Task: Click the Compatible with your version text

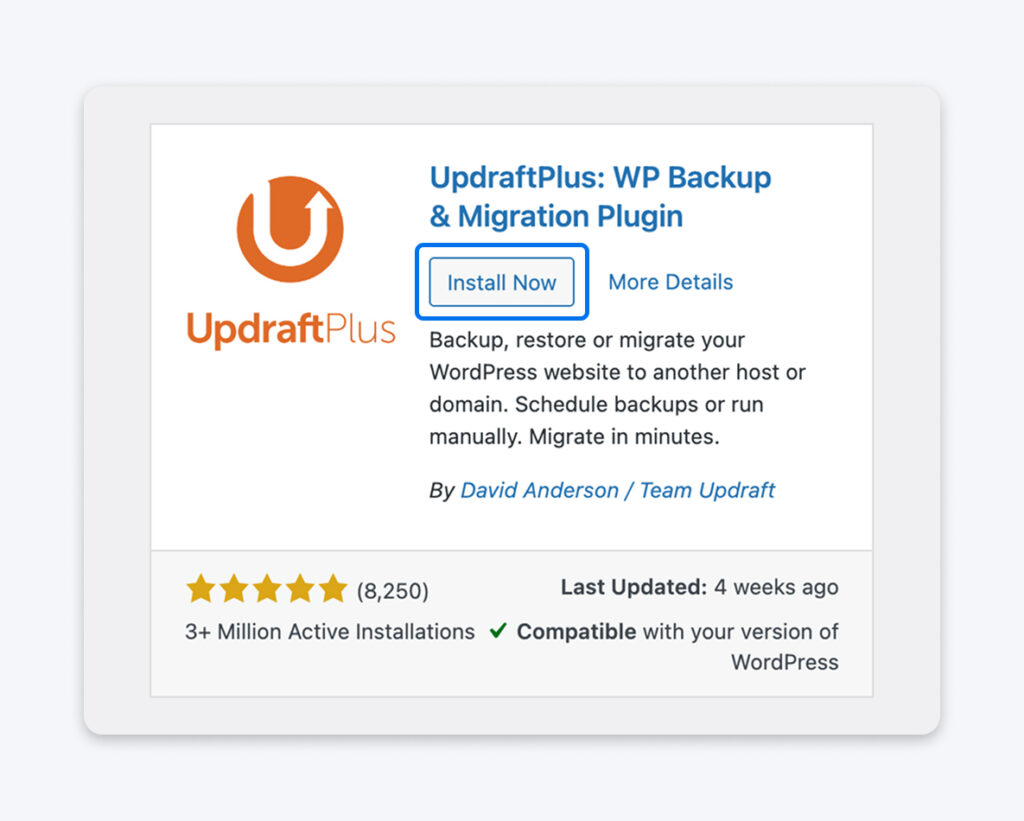Action: pyautogui.click(x=680, y=632)
